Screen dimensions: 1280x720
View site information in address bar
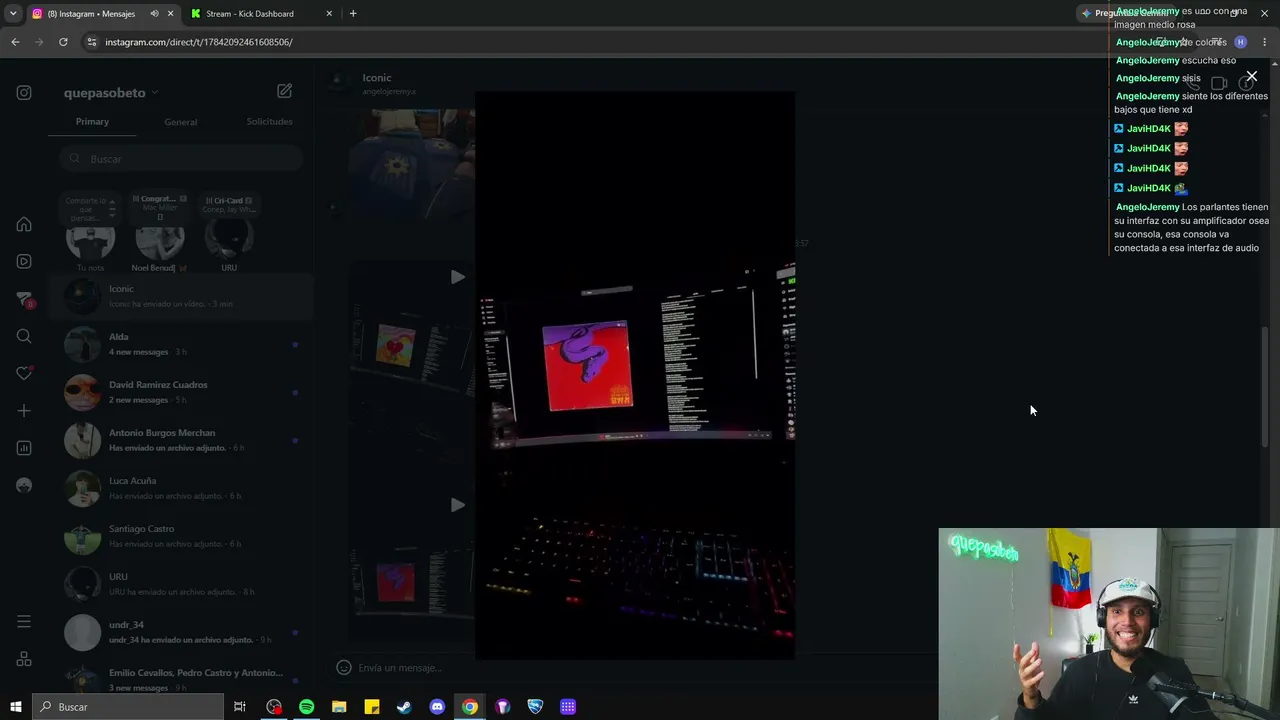pos(92,42)
